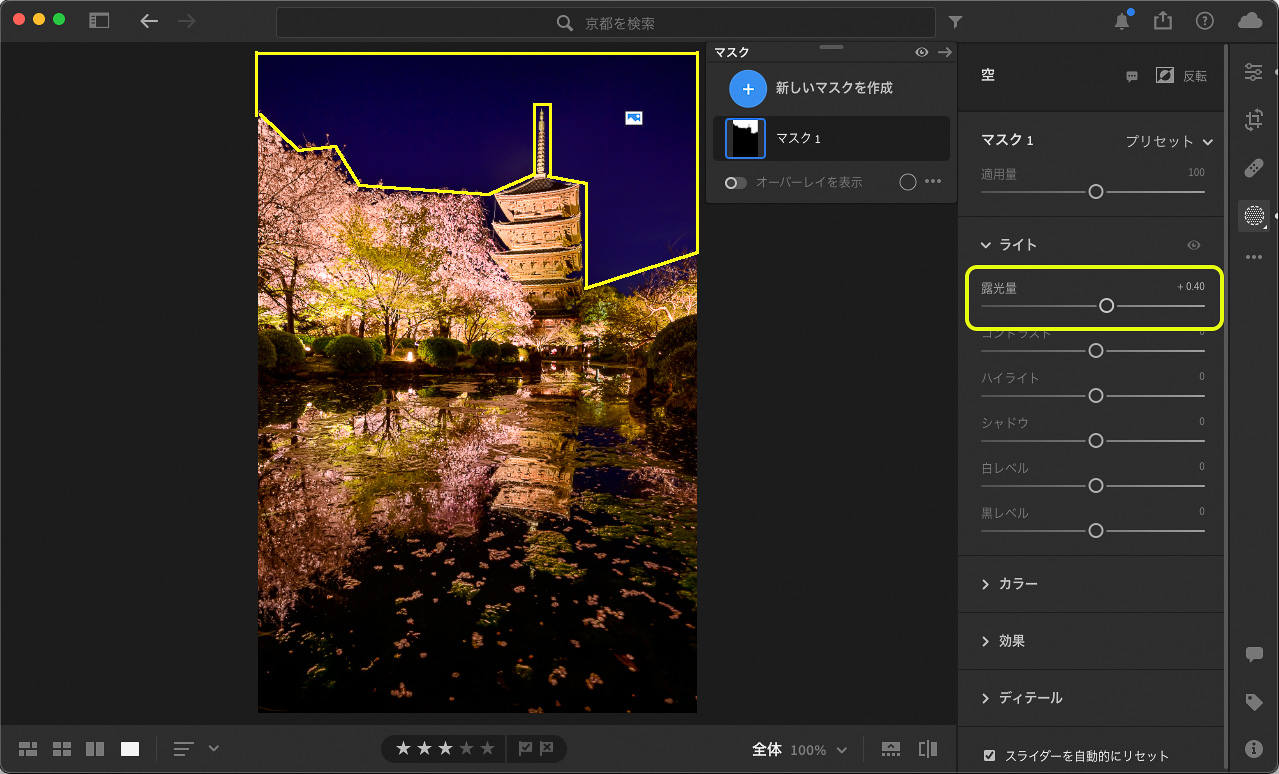Viewport: 1279px width, 774px height.
Task: Select マスク 1 thumbnail in mask list
Action: [745, 138]
